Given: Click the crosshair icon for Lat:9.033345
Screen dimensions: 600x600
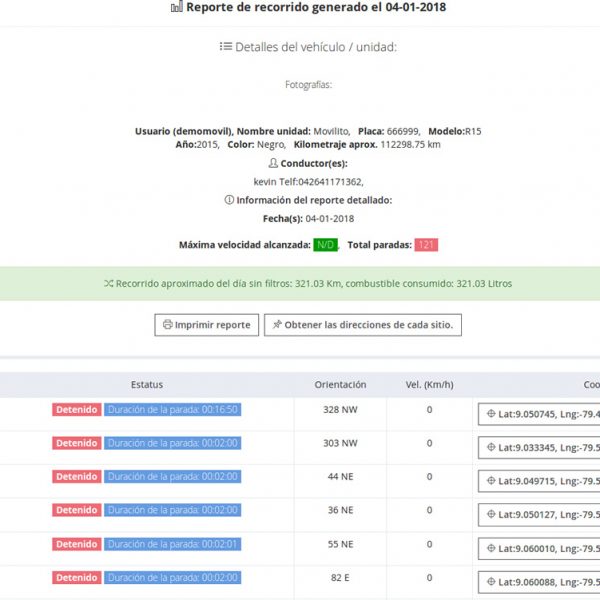Looking at the screenshot, I should click(x=491, y=448).
